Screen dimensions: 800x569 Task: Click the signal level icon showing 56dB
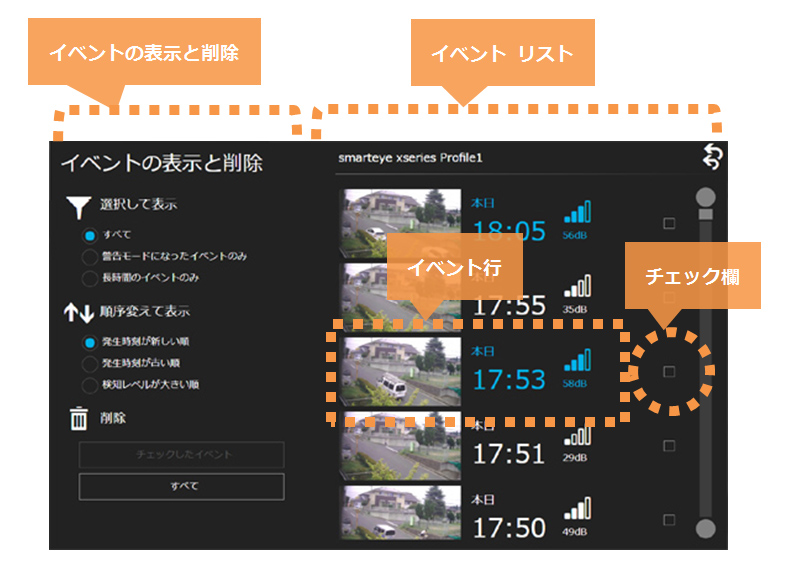coord(577,213)
